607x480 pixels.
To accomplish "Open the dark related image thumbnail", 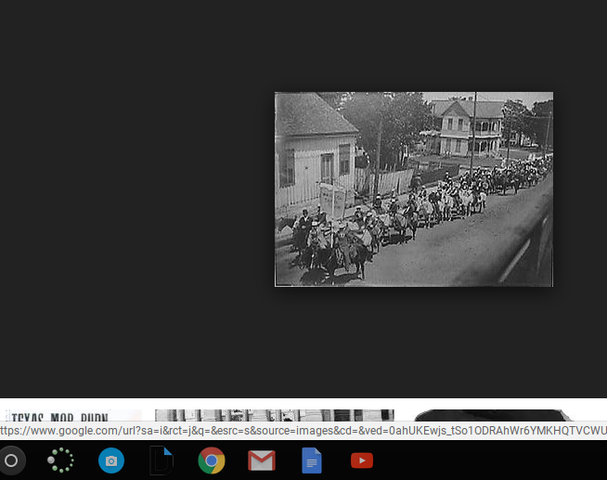I will pos(492,415).
